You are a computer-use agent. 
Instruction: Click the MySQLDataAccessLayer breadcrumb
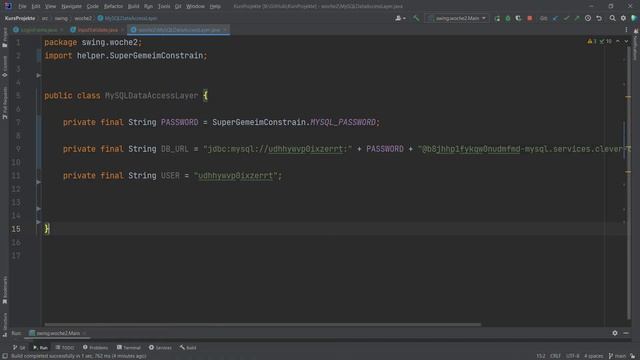128,18
